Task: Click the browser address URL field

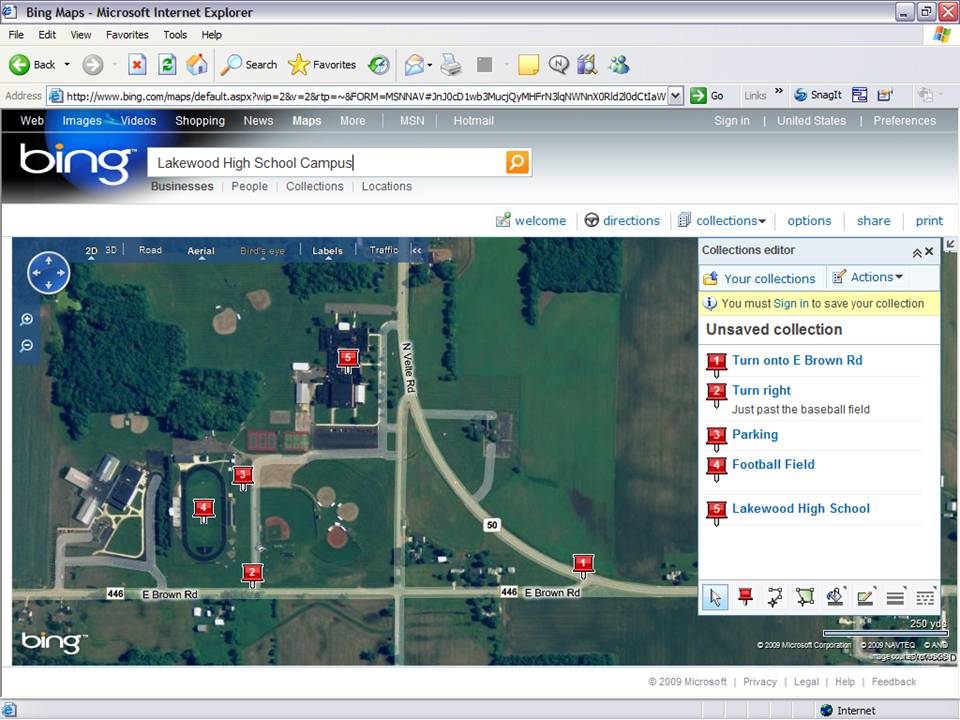Action: coord(365,96)
